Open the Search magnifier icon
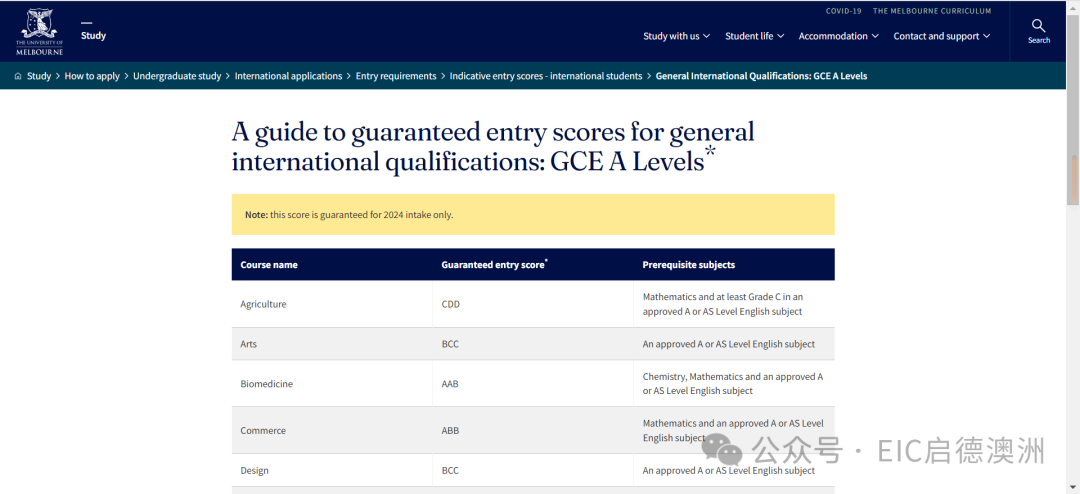 click(1039, 27)
